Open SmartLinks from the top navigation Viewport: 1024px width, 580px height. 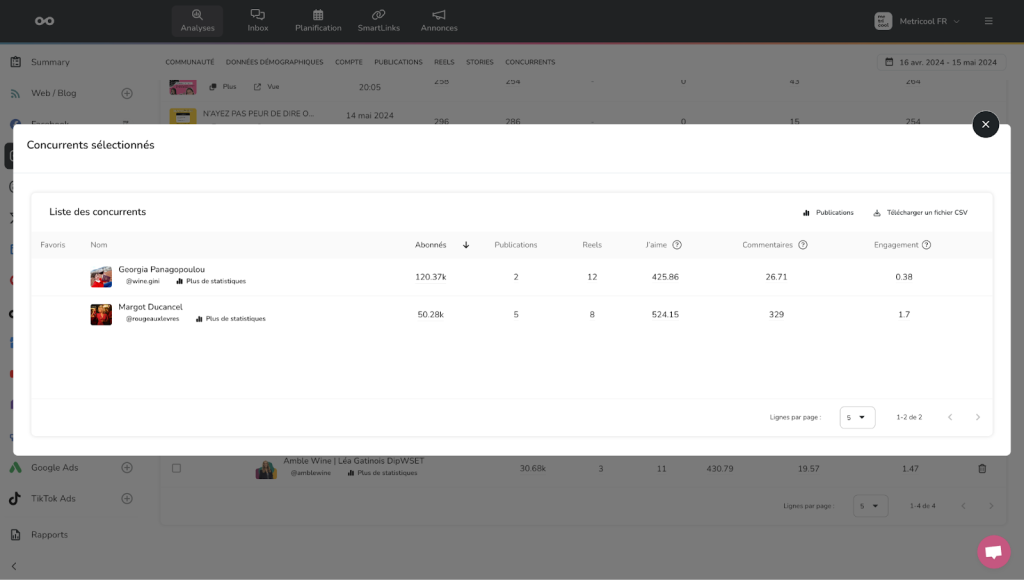click(378, 15)
